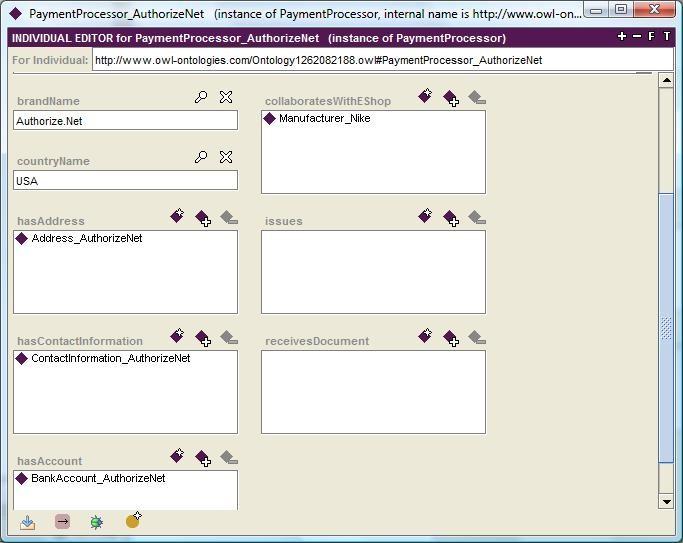Add existing resource to receivesDocument
Screen dimensions: 683x543
point(451,338)
